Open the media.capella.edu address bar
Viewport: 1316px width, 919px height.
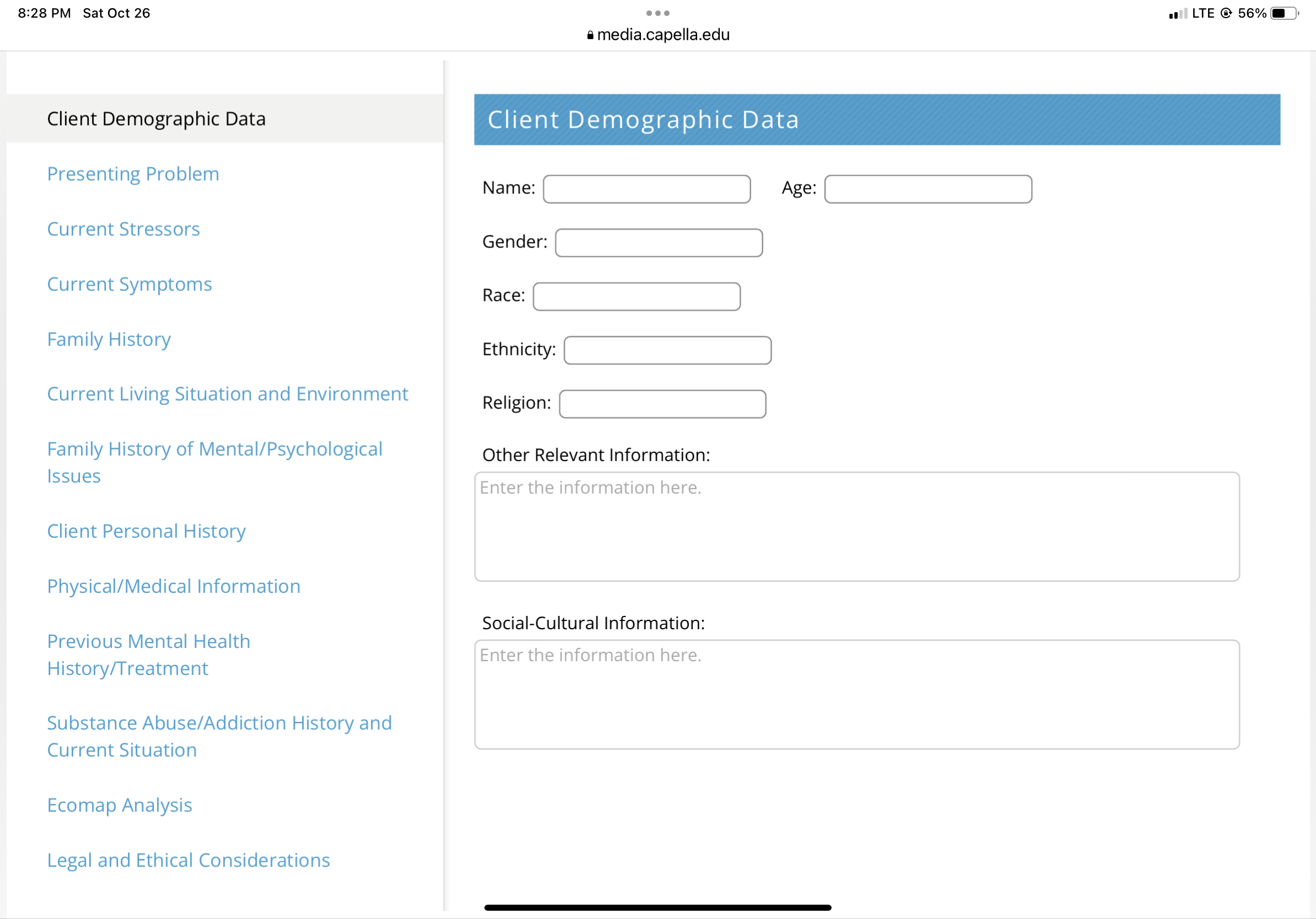tap(658, 35)
